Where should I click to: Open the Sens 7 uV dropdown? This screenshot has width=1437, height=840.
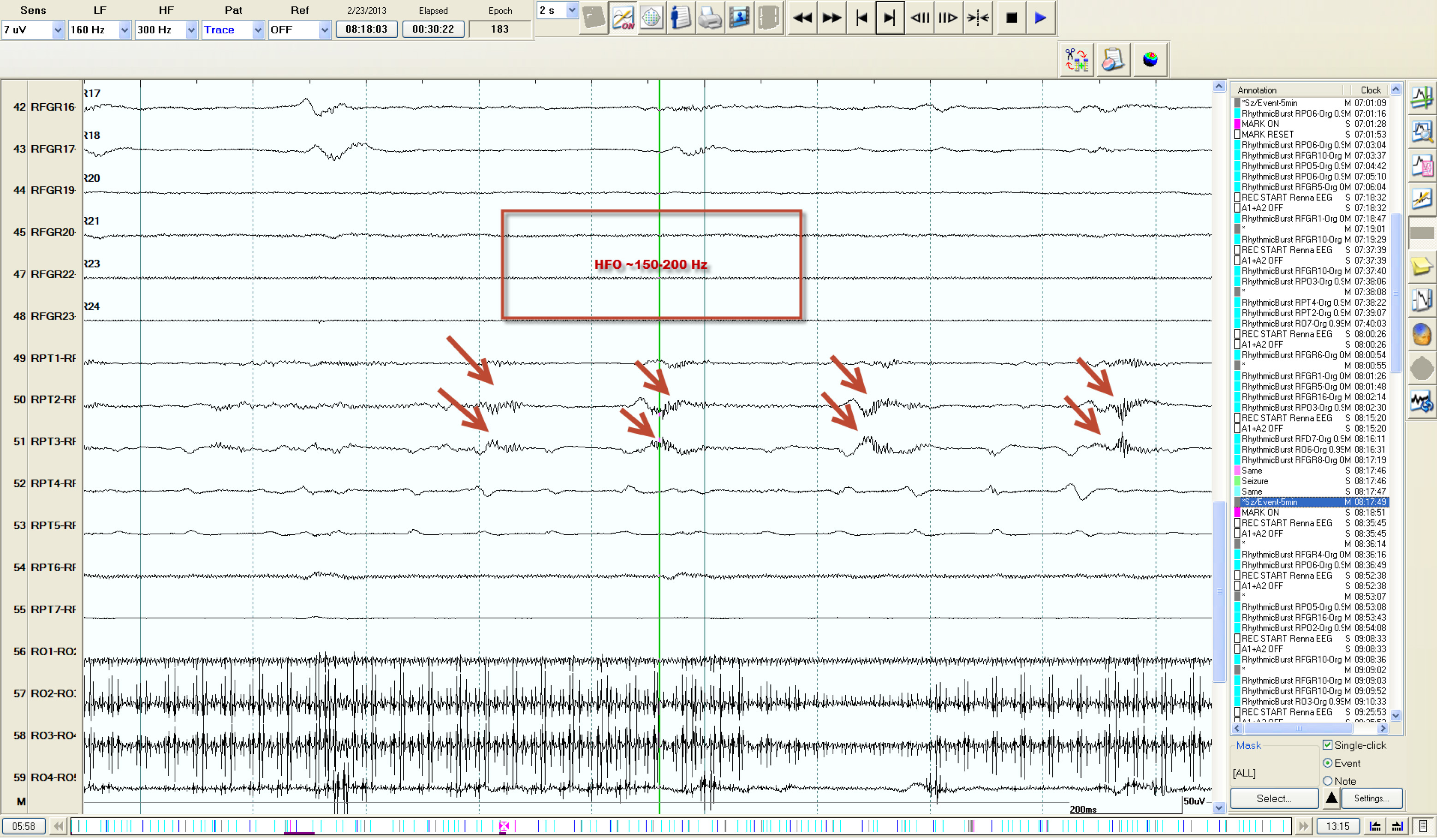click(x=58, y=30)
